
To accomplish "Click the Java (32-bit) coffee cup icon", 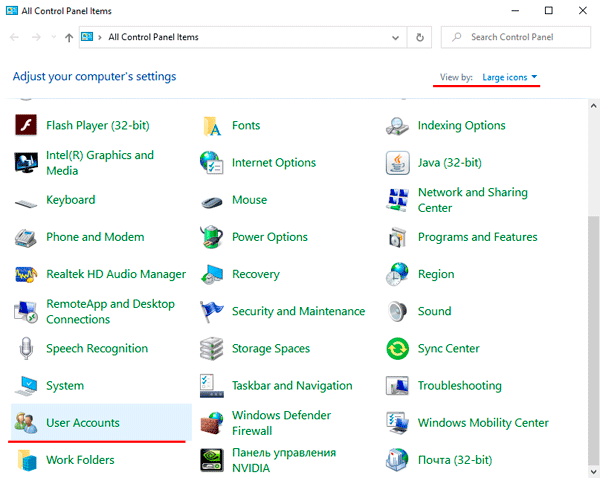I will [x=398, y=163].
